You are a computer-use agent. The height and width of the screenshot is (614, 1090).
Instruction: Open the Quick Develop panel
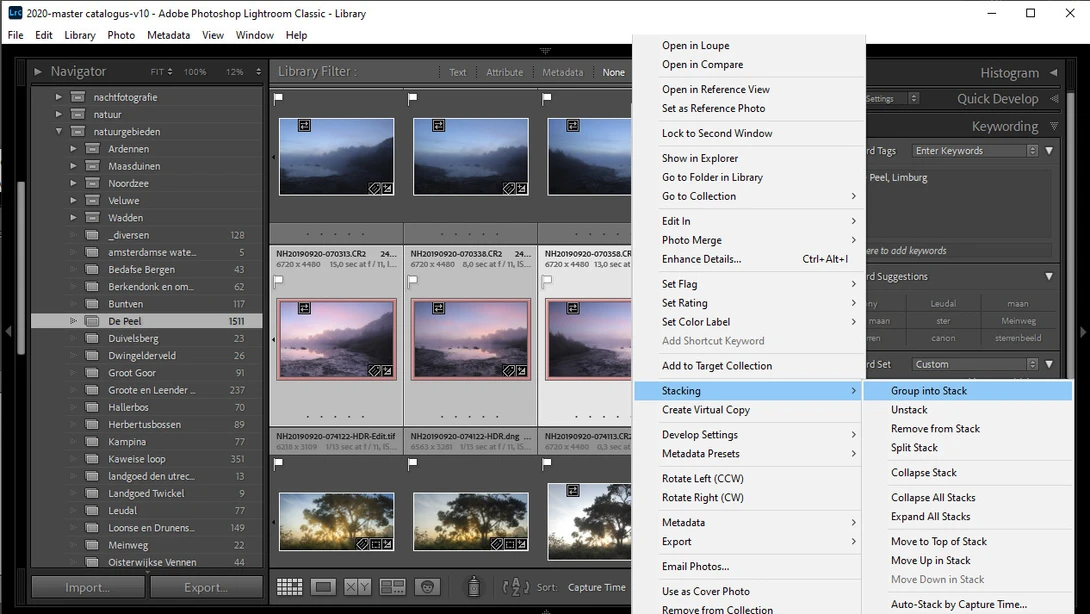coord(997,99)
